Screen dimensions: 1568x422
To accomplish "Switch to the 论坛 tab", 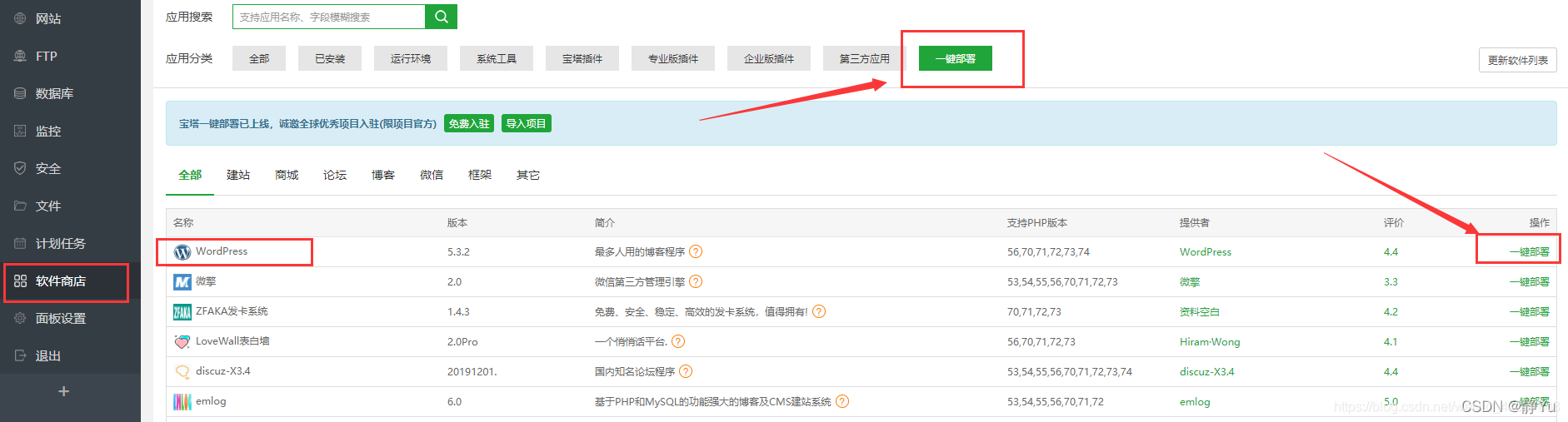I will click(x=335, y=175).
